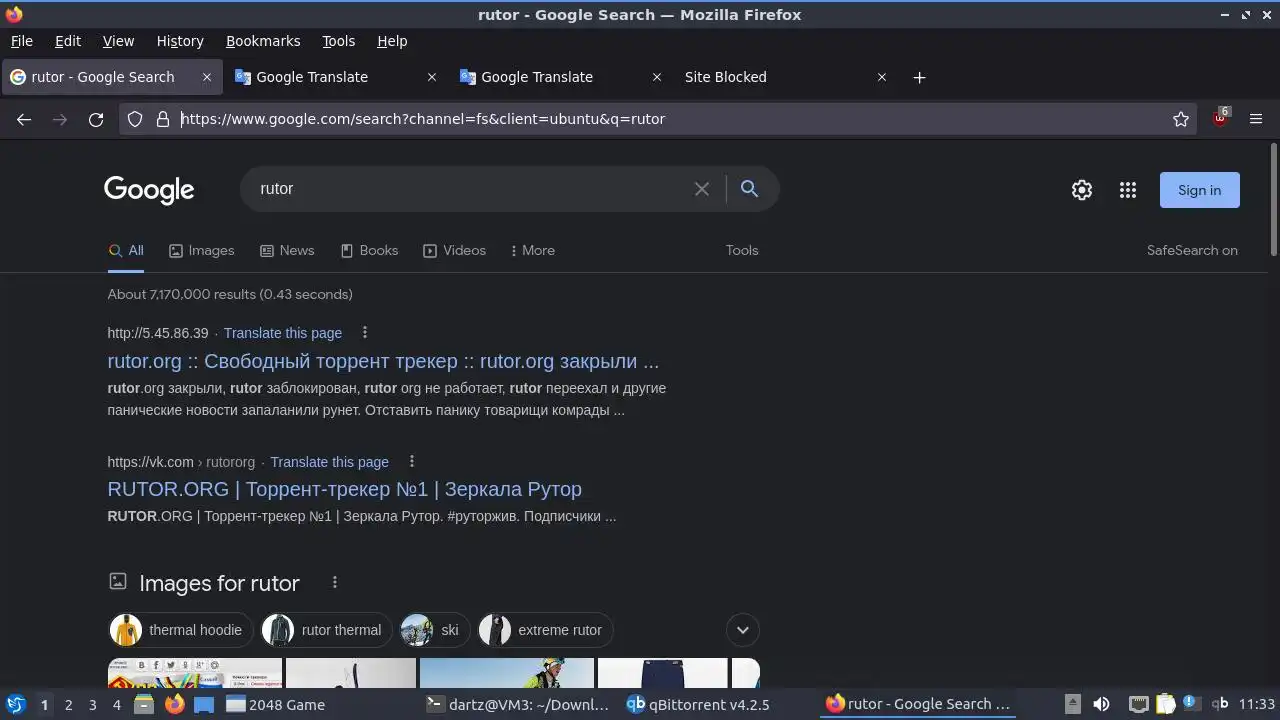Open the SafeSearch on setting

point(1192,251)
